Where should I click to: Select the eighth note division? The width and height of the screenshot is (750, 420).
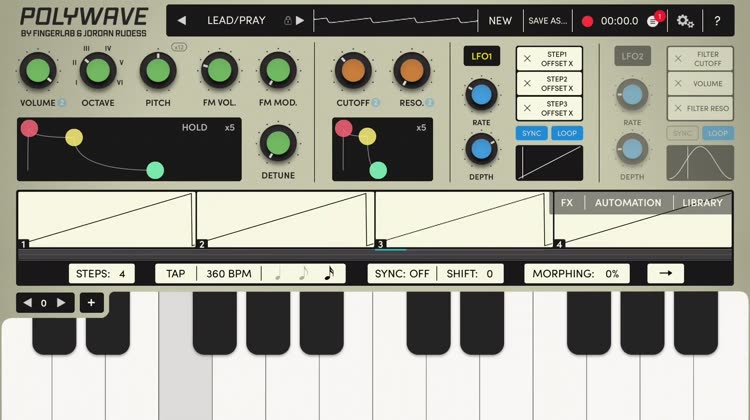pos(303,274)
